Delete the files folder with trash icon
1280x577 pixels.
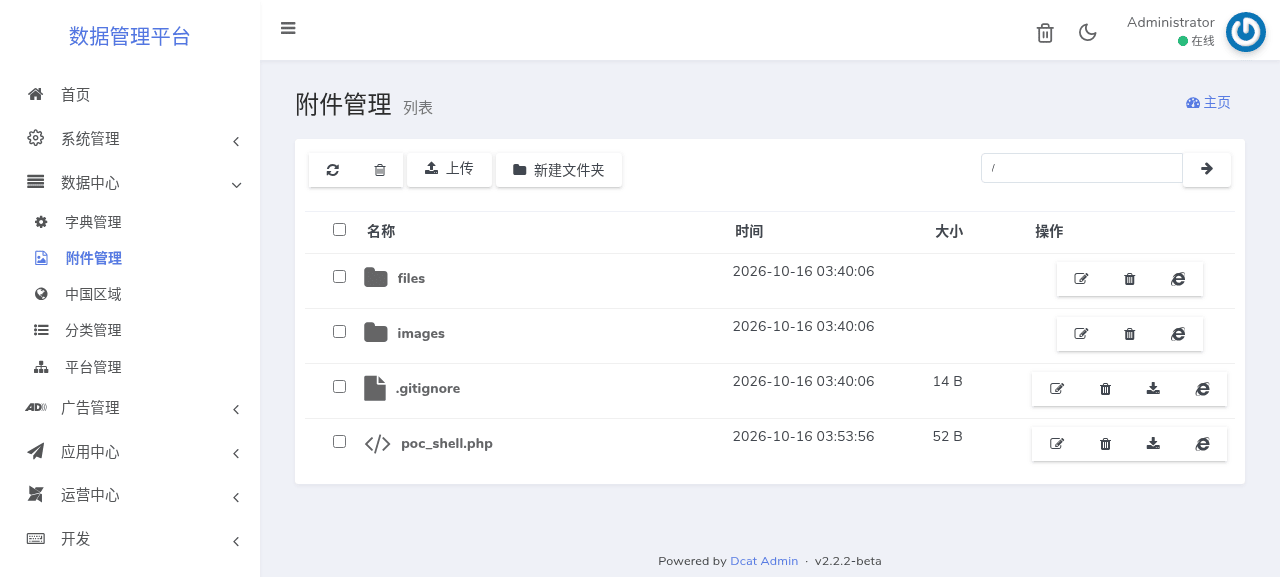point(1130,279)
